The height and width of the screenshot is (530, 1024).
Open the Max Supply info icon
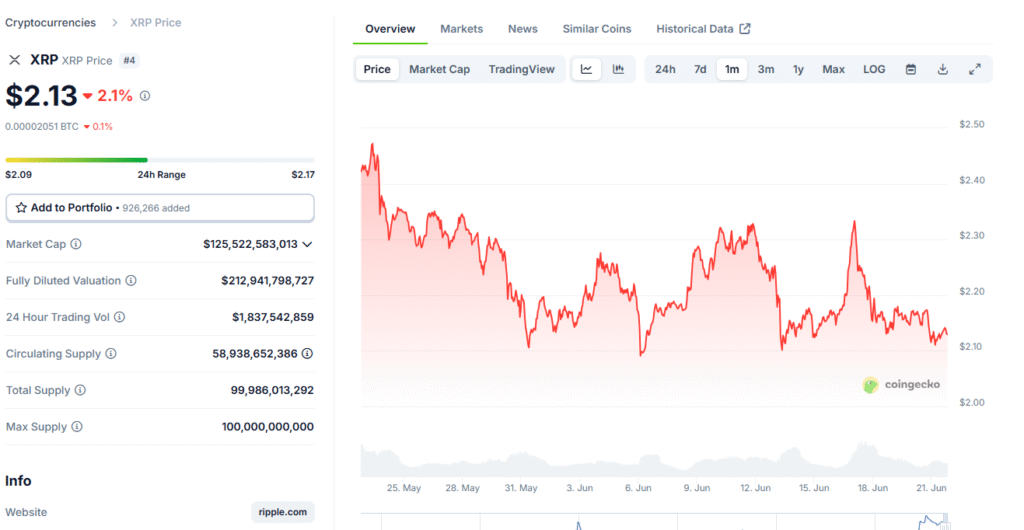[x=77, y=427]
